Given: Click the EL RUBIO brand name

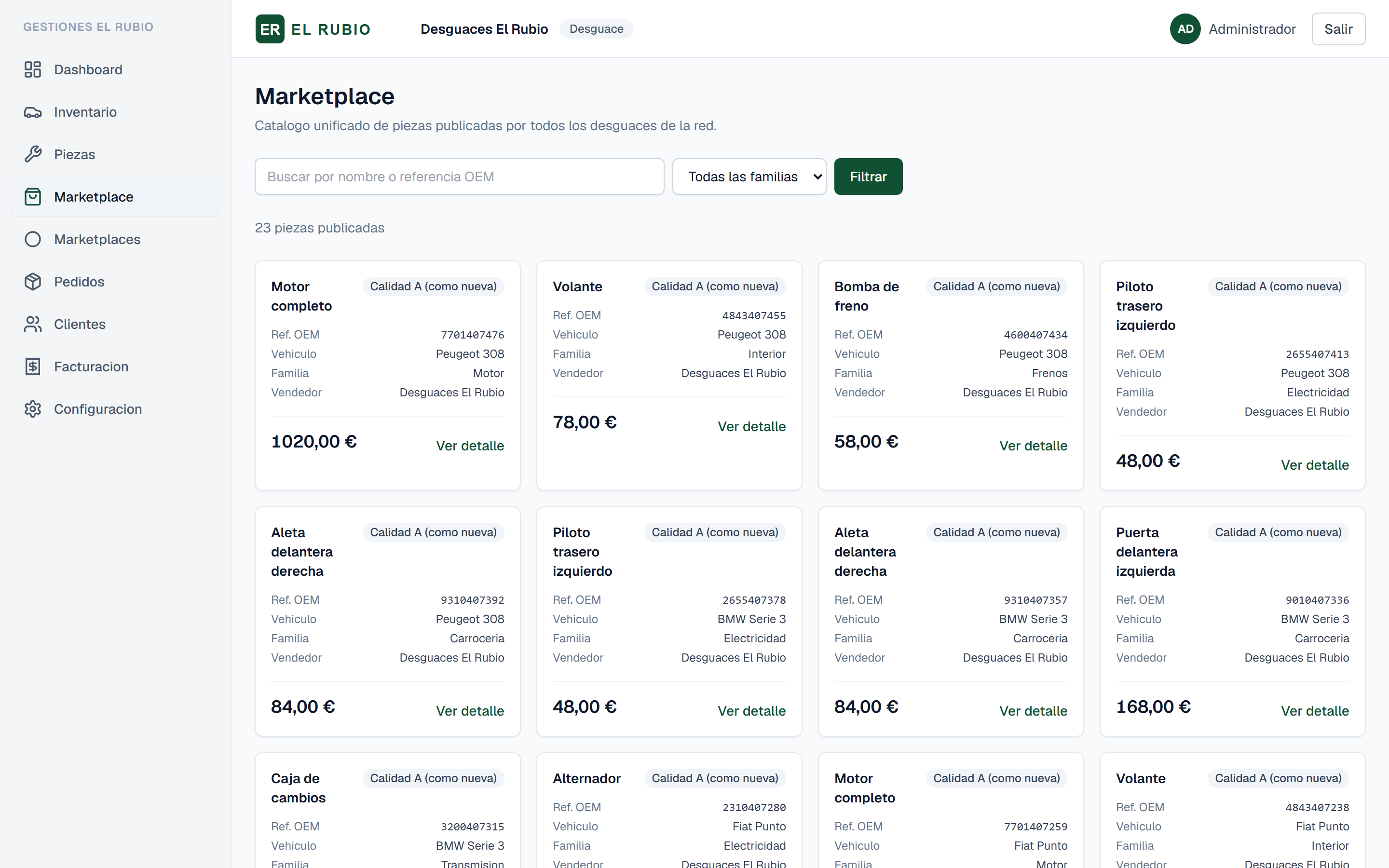Looking at the screenshot, I should point(331,29).
